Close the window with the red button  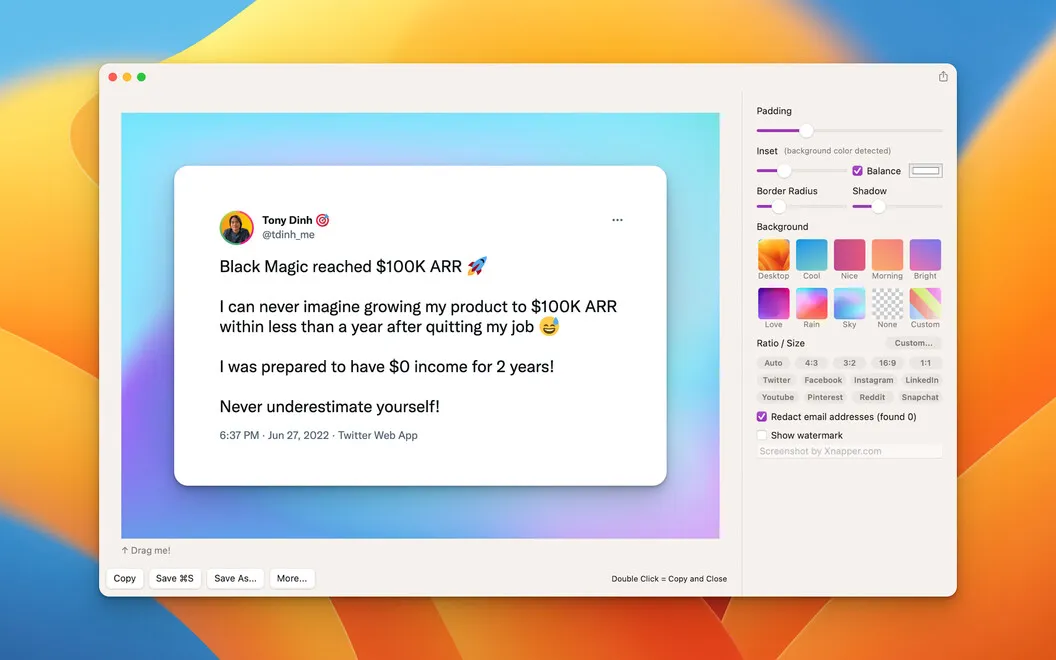(112, 77)
